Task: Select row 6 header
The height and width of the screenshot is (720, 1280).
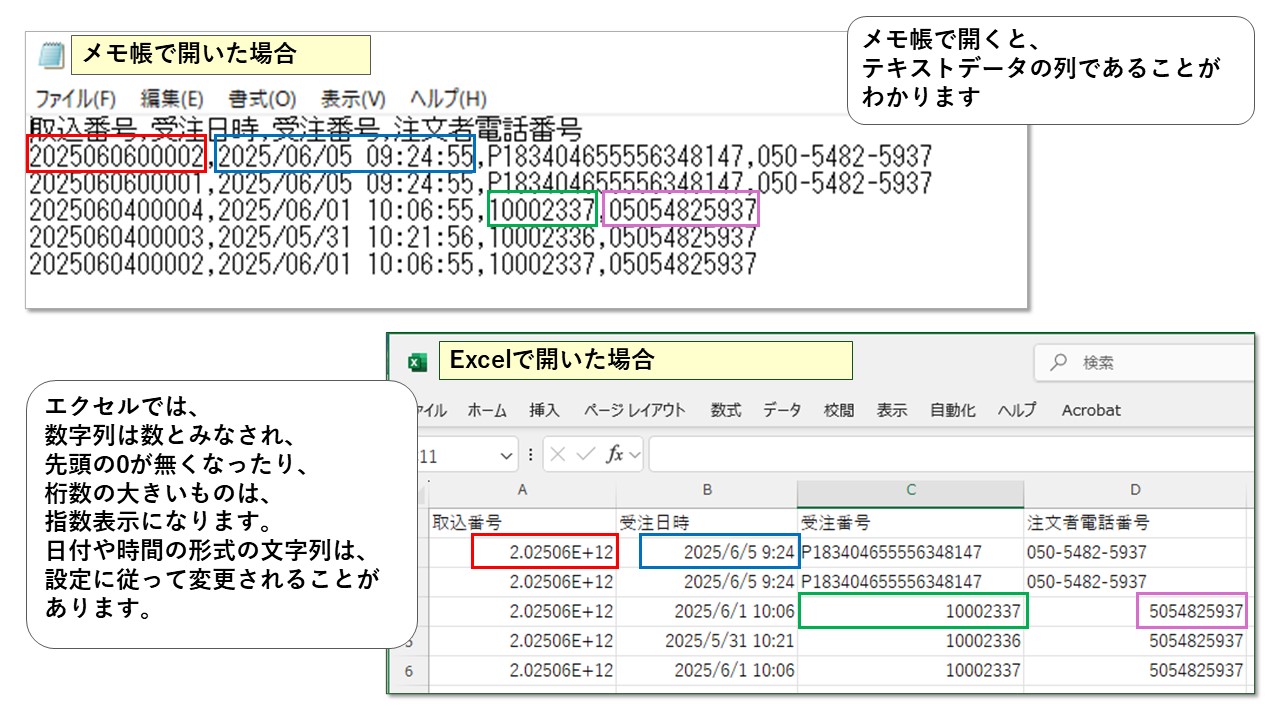Action: [x=408, y=671]
